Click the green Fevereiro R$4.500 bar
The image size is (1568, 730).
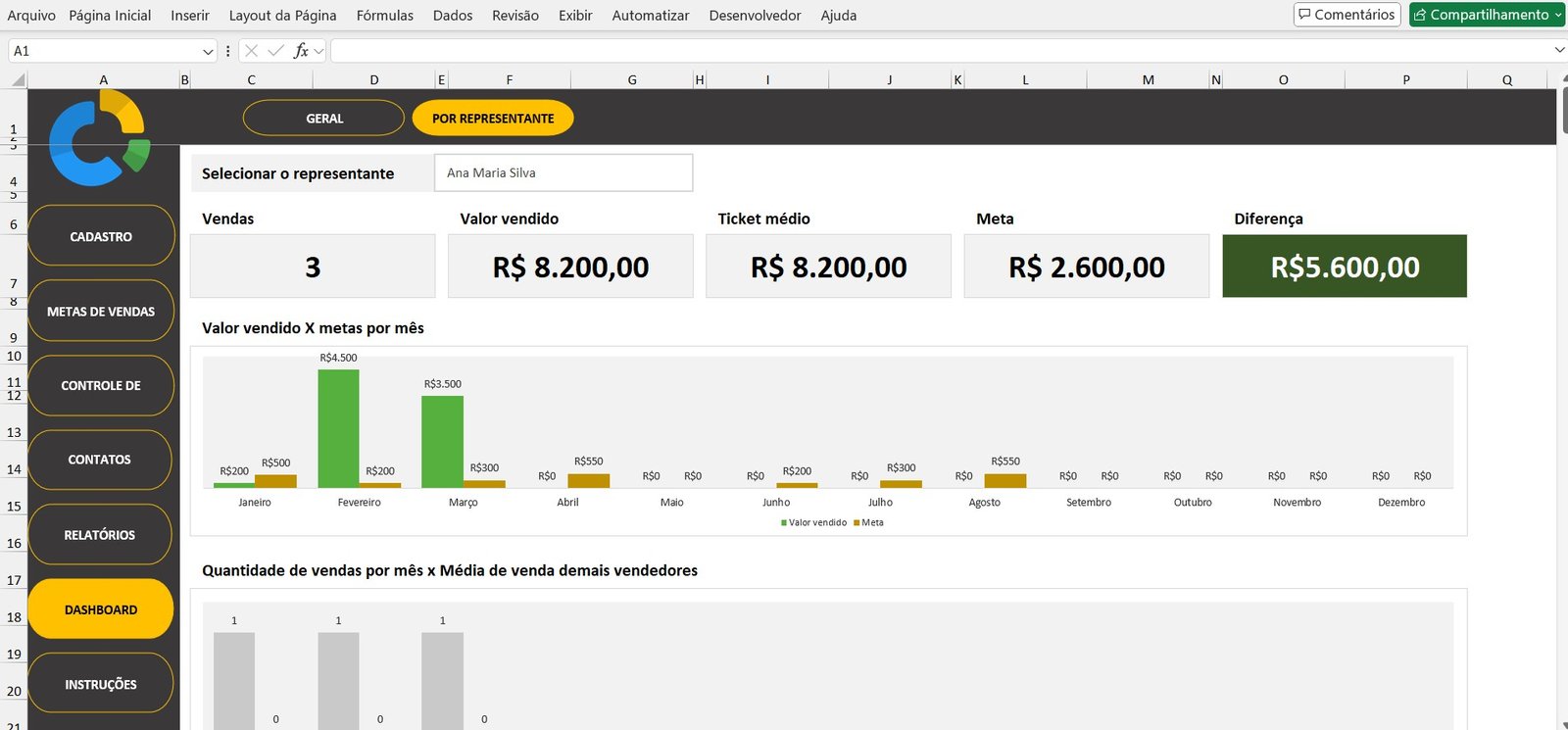(338, 428)
